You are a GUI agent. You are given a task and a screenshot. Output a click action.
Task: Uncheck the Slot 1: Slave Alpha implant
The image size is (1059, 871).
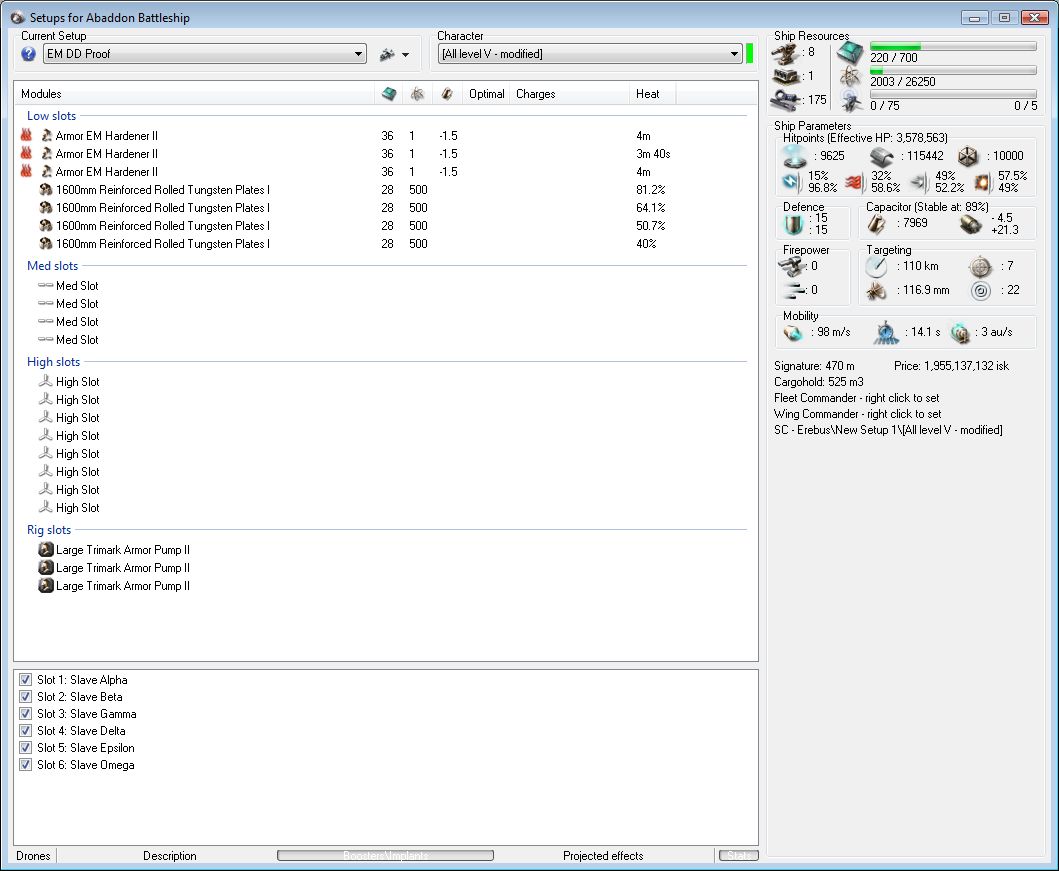point(26,680)
